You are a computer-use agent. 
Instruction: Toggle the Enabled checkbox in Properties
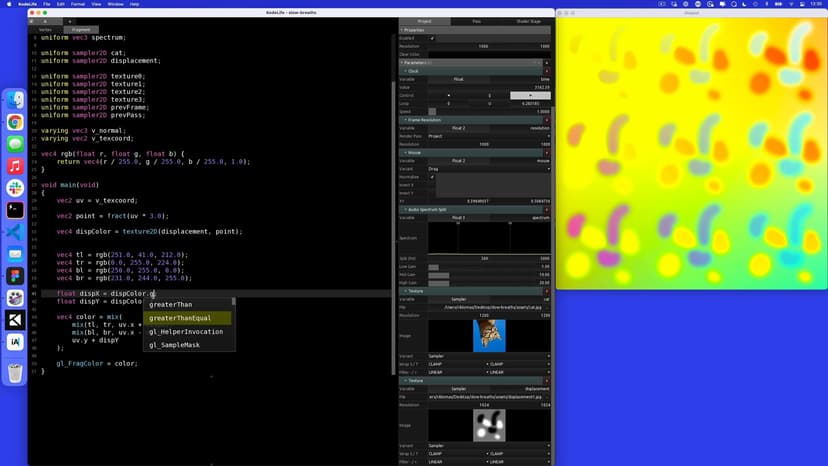tap(432, 38)
